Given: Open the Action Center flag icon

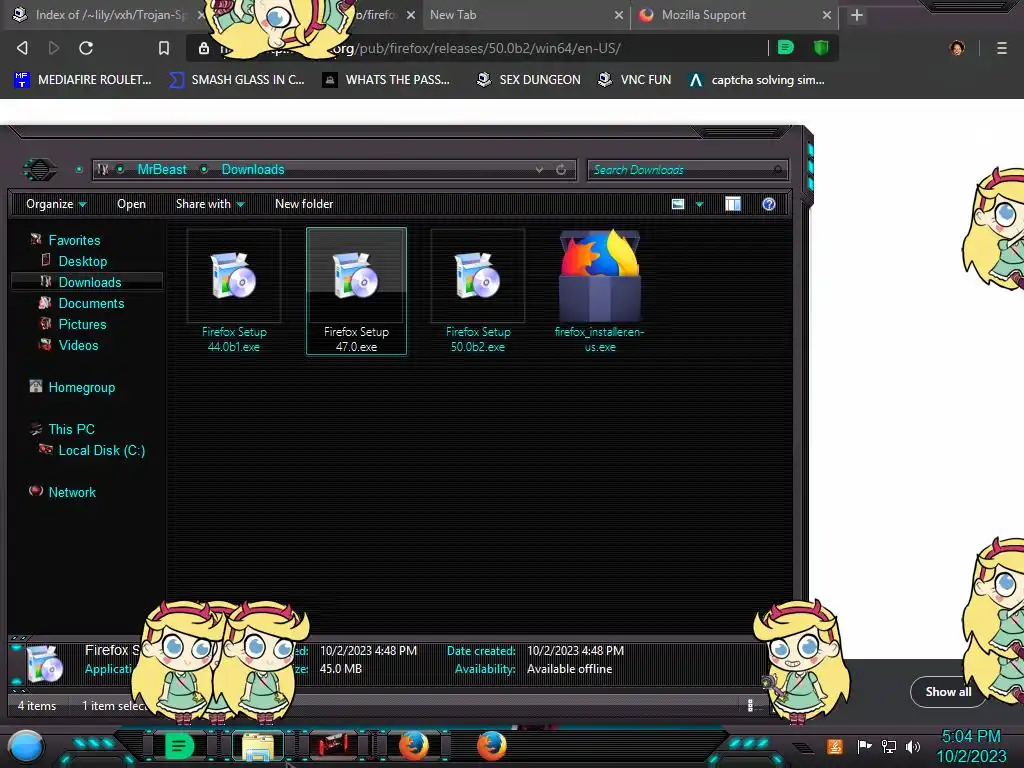Looking at the screenshot, I should click(865, 746).
